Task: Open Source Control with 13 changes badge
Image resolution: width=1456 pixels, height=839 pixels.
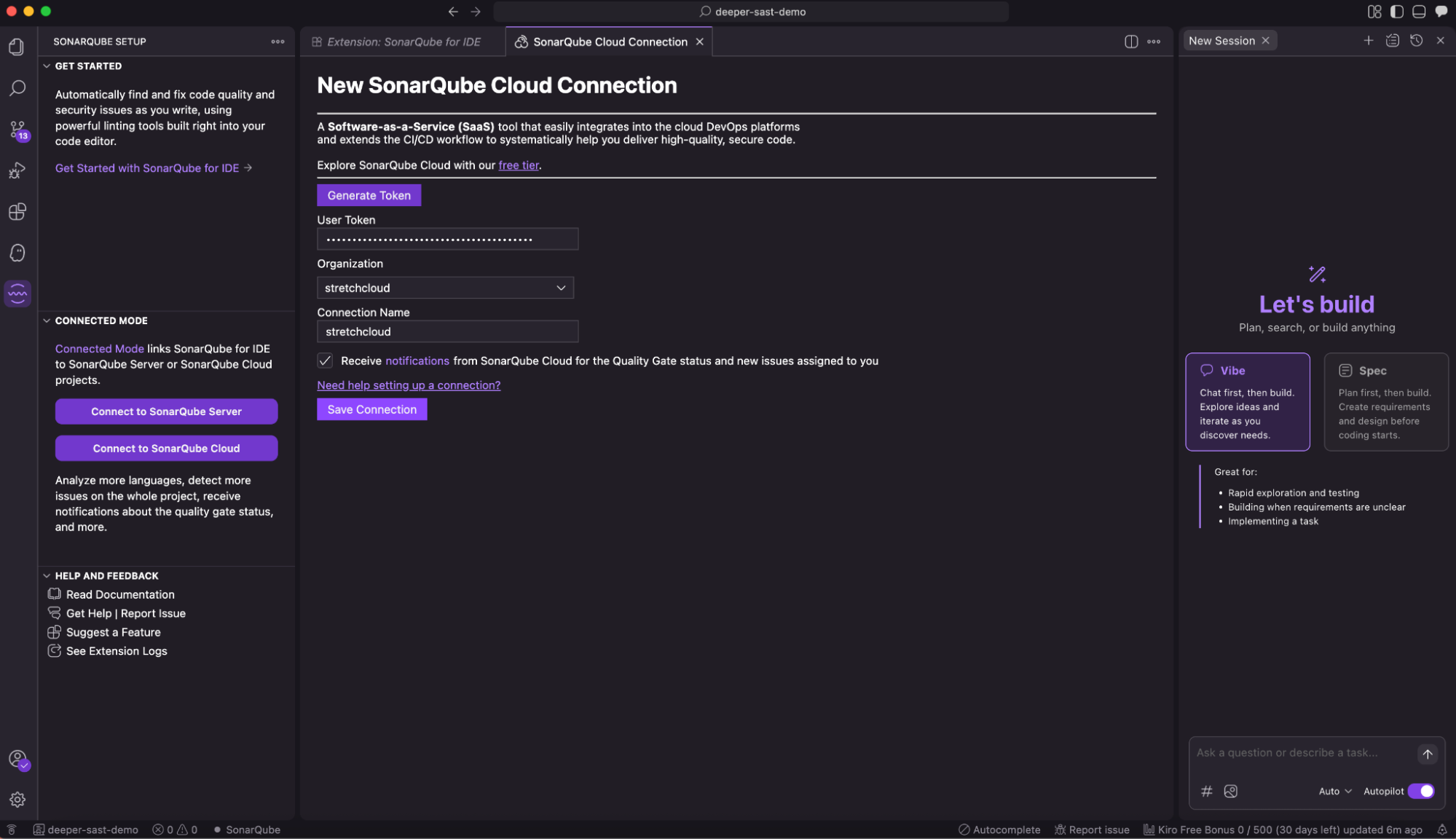Action: click(17, 130)
